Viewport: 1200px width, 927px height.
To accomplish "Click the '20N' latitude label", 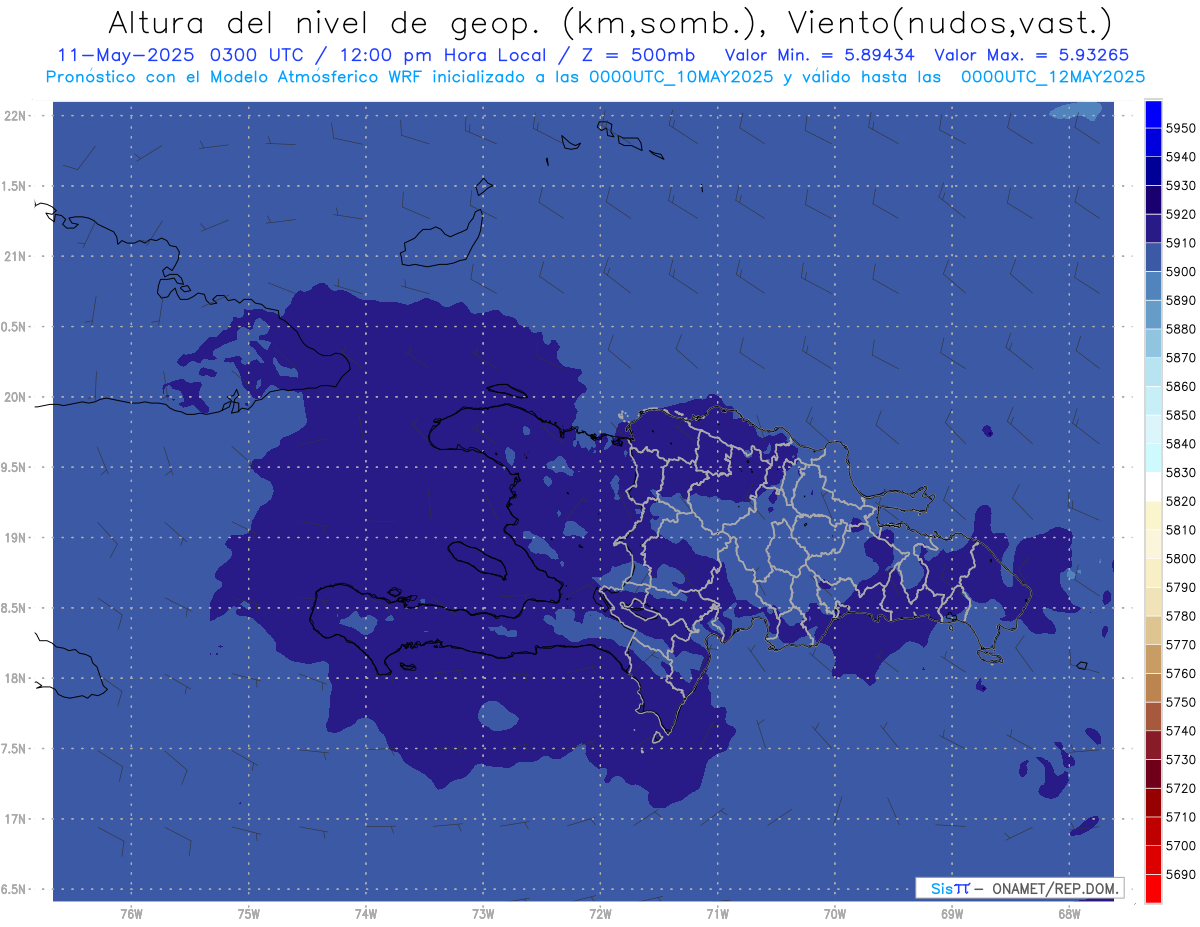I will [x=16, y=397].
